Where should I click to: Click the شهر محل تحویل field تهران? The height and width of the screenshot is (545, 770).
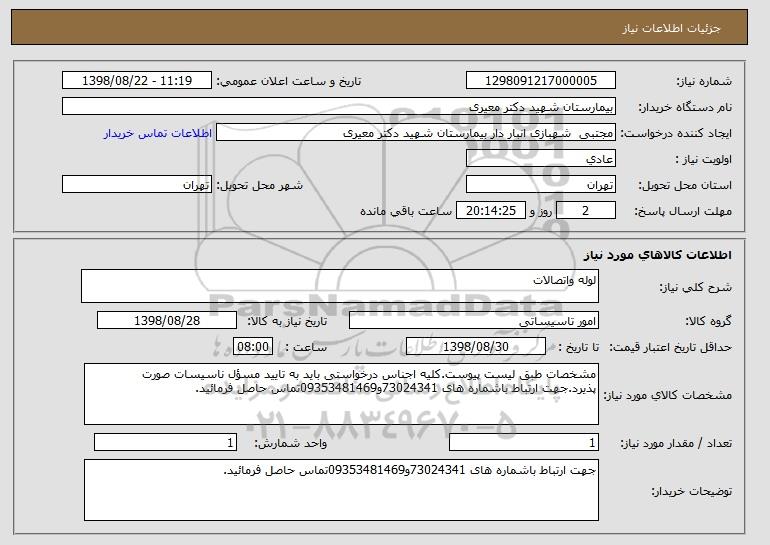[x=137, y=185]
